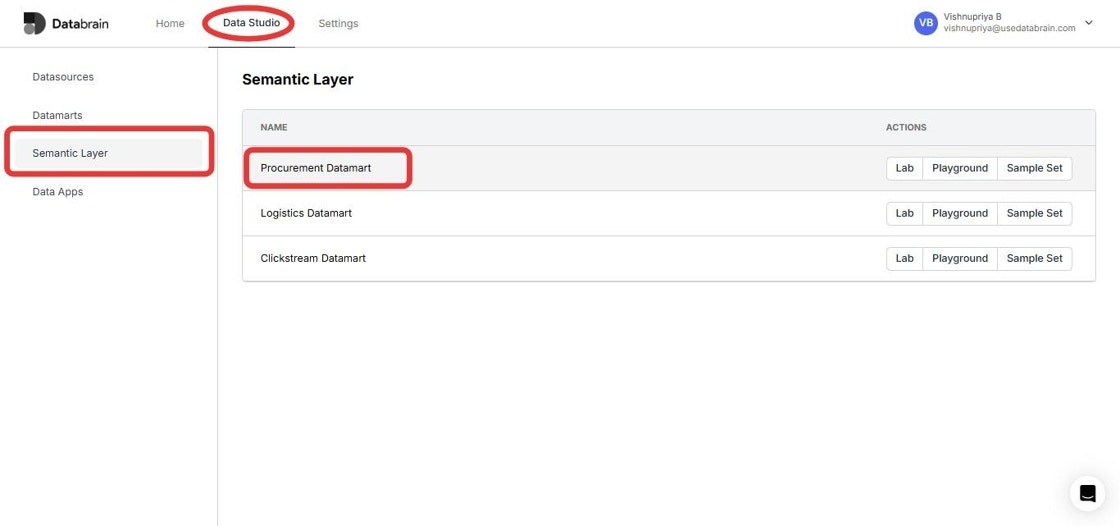Open the Clickstream Datamart row

[x=669, y=258]
